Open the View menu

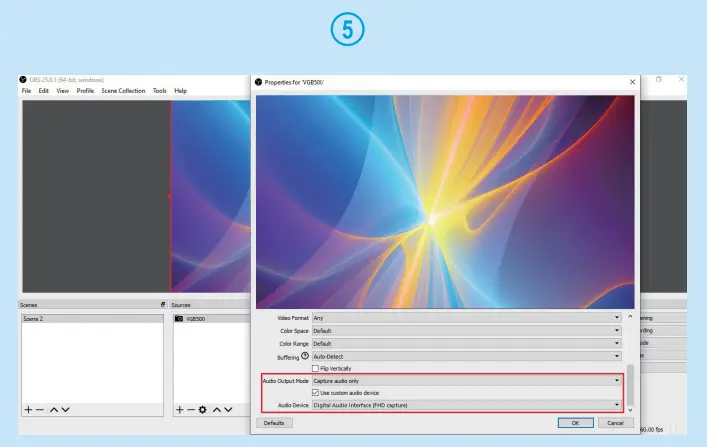[x=63, y=91]
